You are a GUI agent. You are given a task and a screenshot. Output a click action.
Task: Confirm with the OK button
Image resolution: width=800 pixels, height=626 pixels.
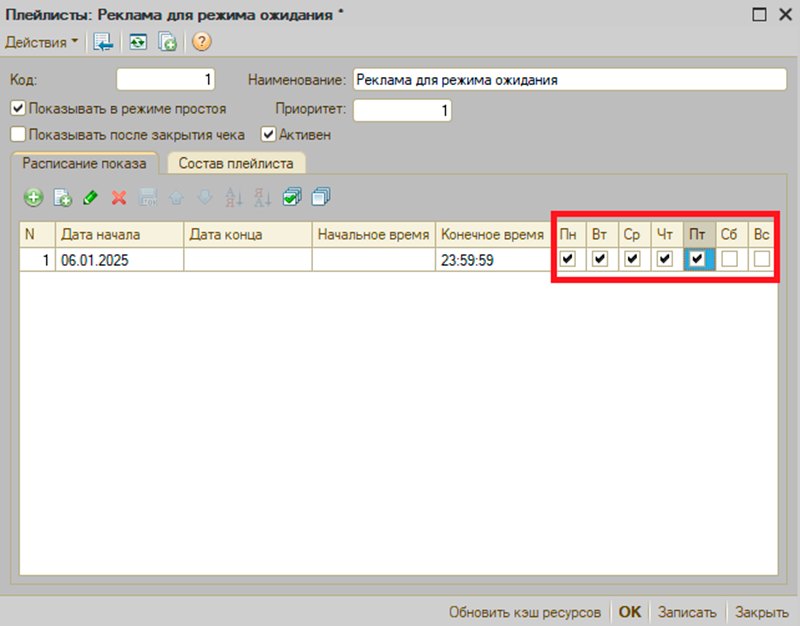630,612
